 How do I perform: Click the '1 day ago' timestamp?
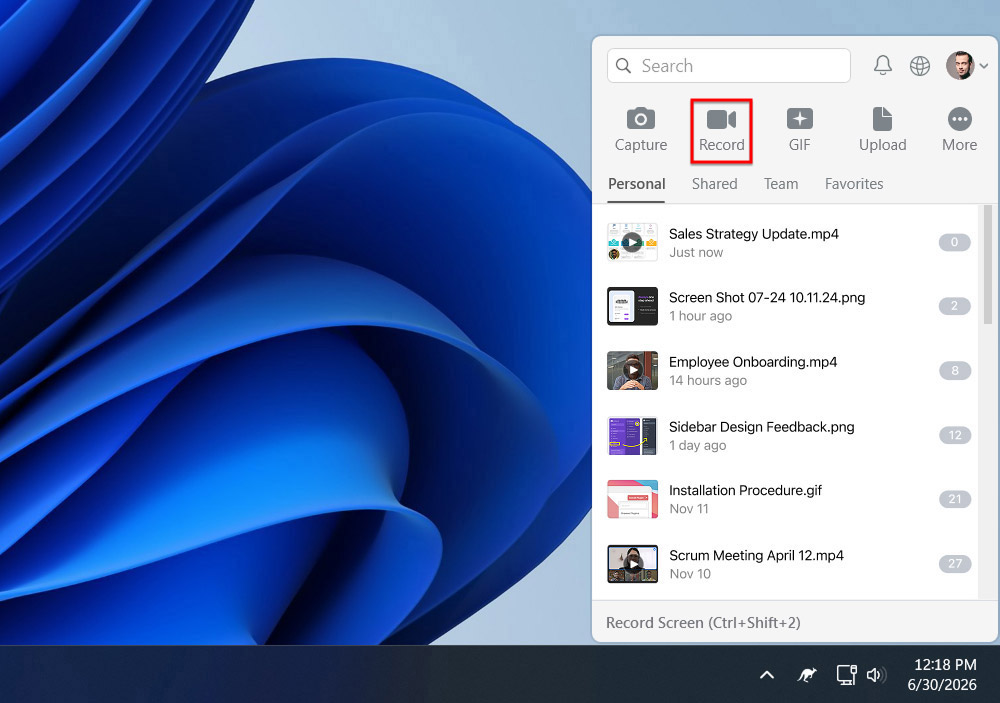pos(698,445)
